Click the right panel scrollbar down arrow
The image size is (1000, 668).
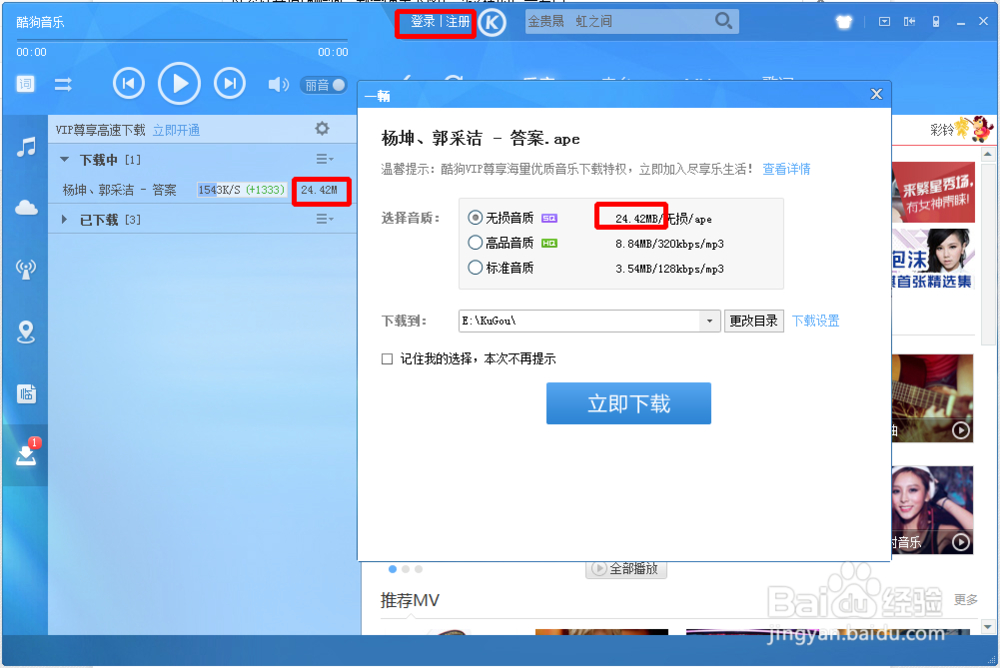point(987,627)
